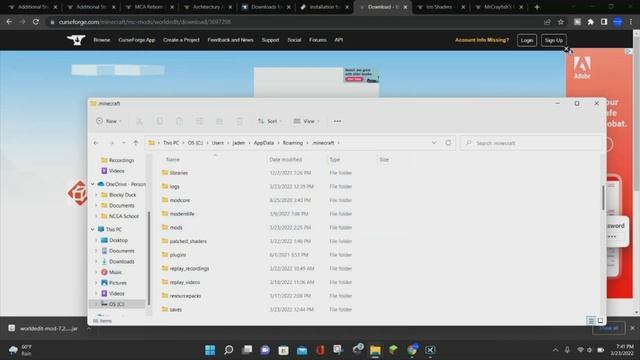
Task: Open the See more (three dots) menu
Action: click(337, 121)
